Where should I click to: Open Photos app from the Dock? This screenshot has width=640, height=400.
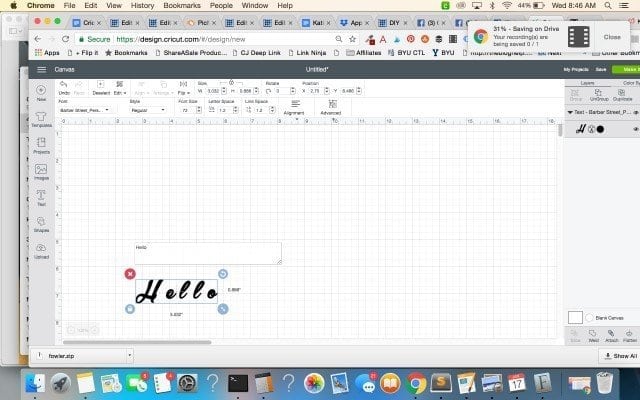[314, 383]
